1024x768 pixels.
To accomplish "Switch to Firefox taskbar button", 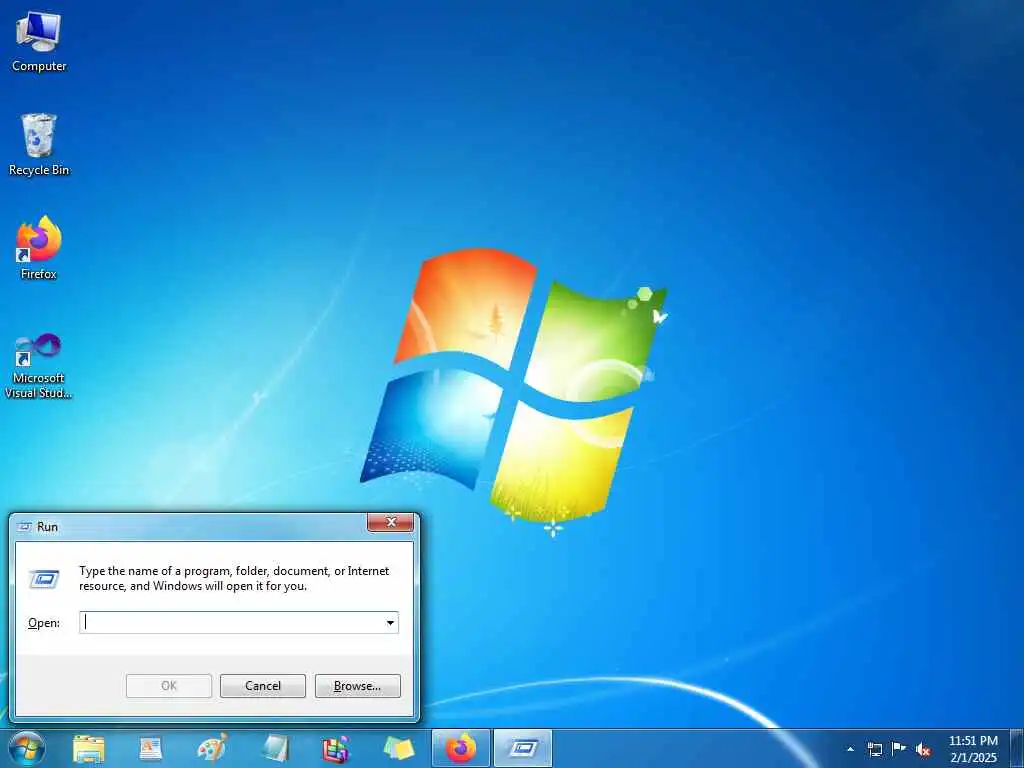I will (x=460, y=748).
